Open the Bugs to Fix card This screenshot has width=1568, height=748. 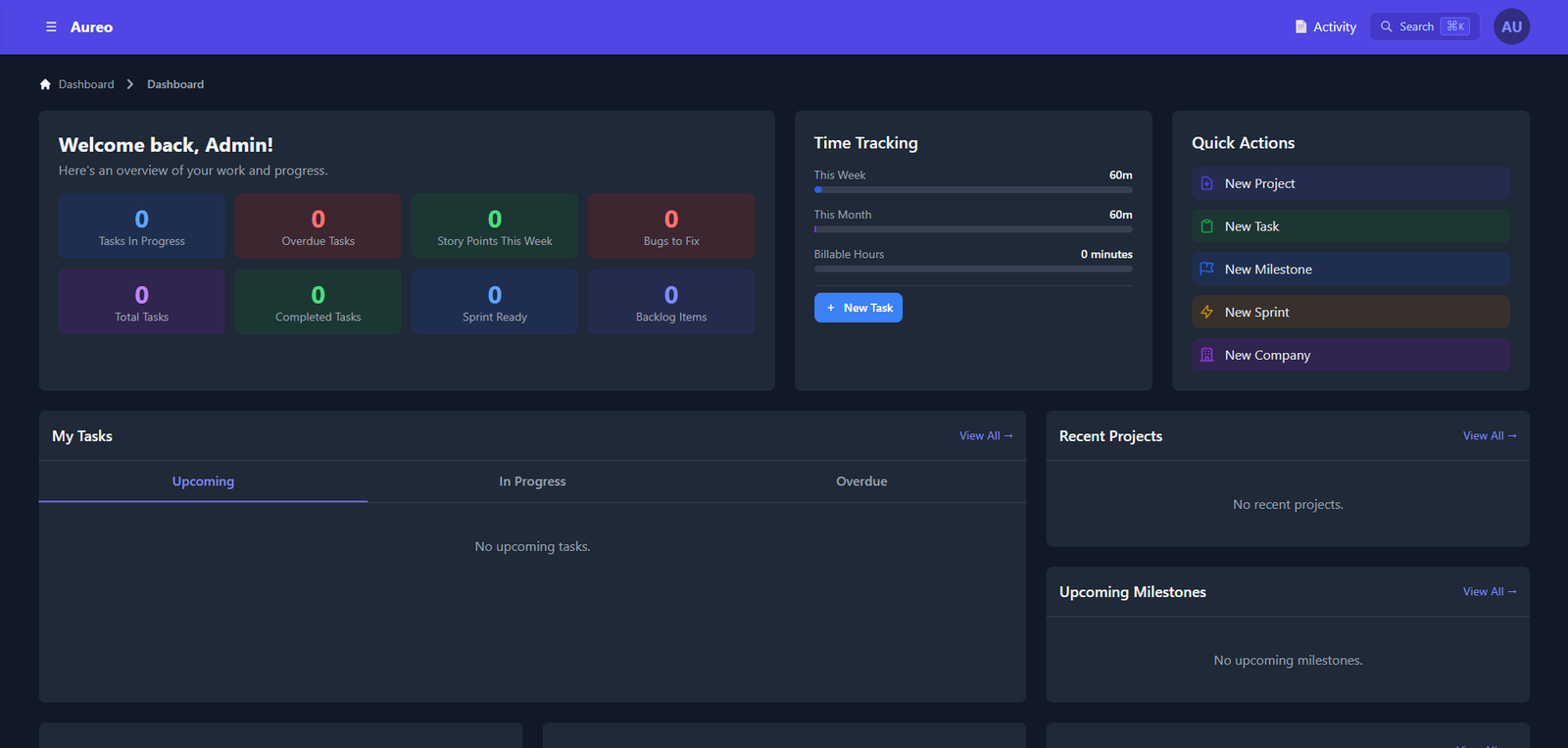pos(671,225)
